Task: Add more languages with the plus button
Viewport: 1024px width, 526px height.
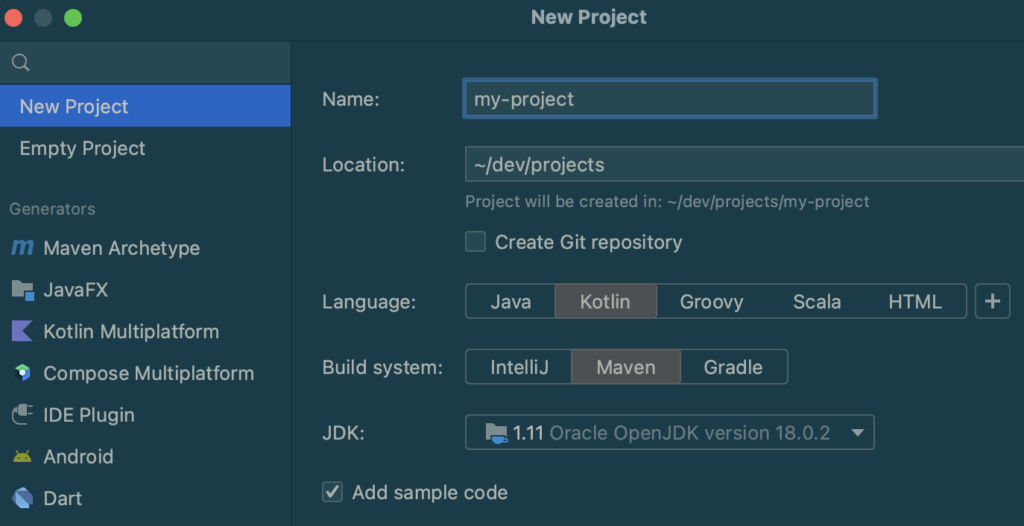Action: [992, 301]
